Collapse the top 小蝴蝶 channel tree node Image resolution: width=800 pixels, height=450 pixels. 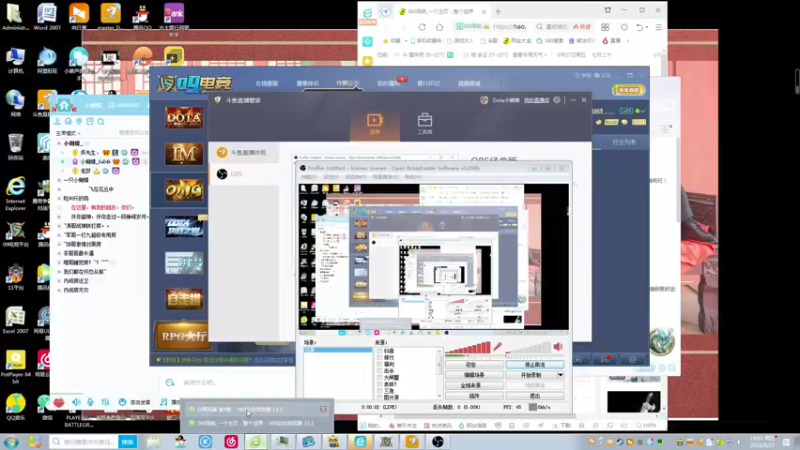pyautogui.click(x=59, y=143)
